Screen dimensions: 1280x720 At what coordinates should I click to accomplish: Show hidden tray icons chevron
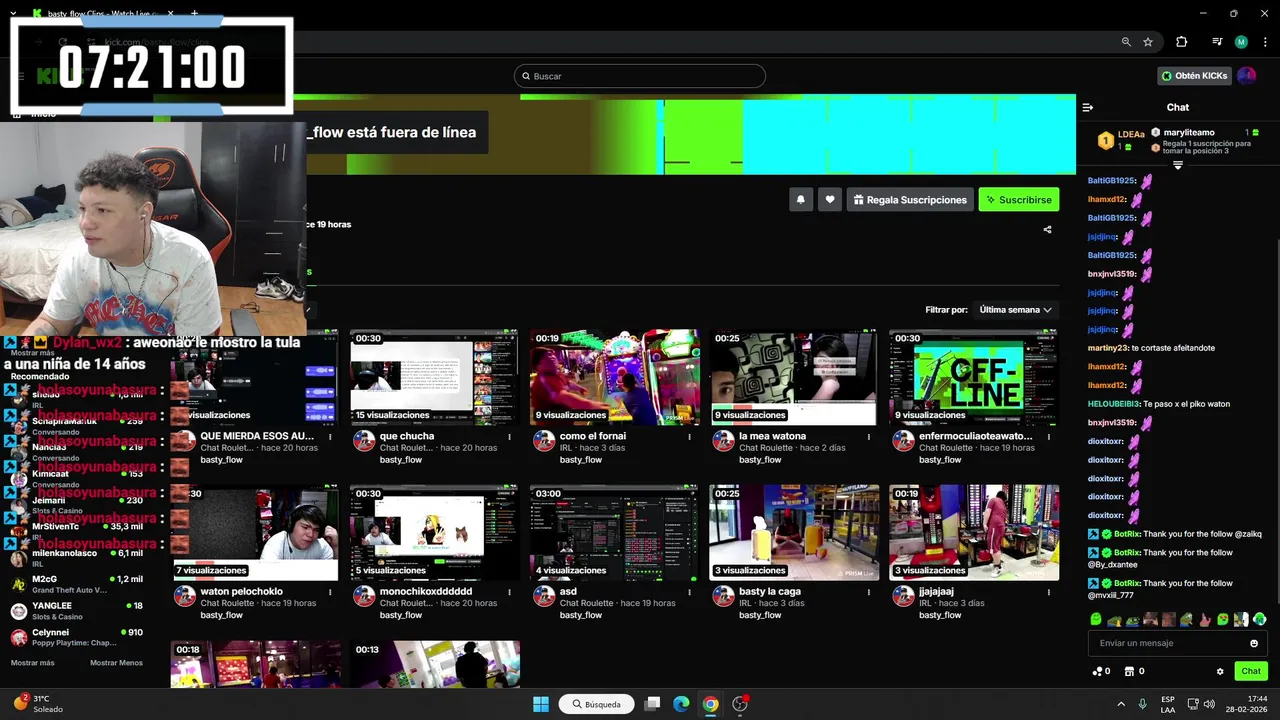(x=1121, y=704)
